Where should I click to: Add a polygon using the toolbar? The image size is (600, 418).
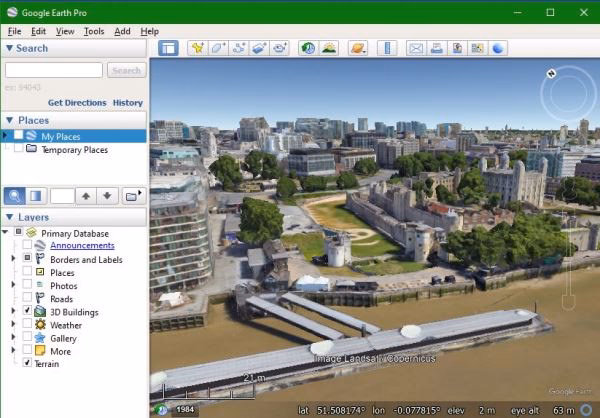coord(218,48)
